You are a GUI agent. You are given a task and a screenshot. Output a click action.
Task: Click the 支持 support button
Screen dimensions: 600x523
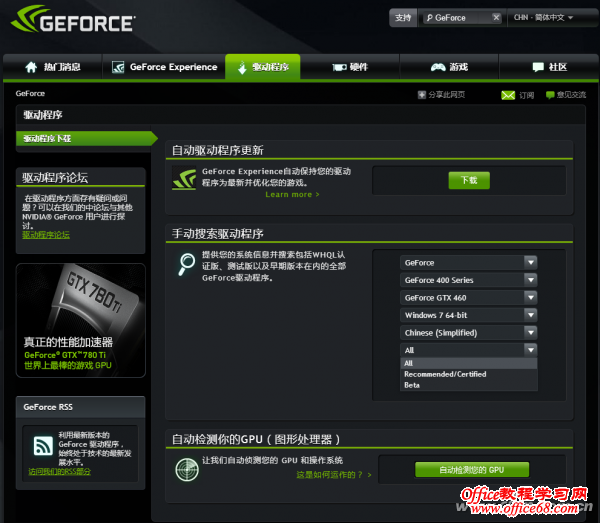(x=403, y=18)
